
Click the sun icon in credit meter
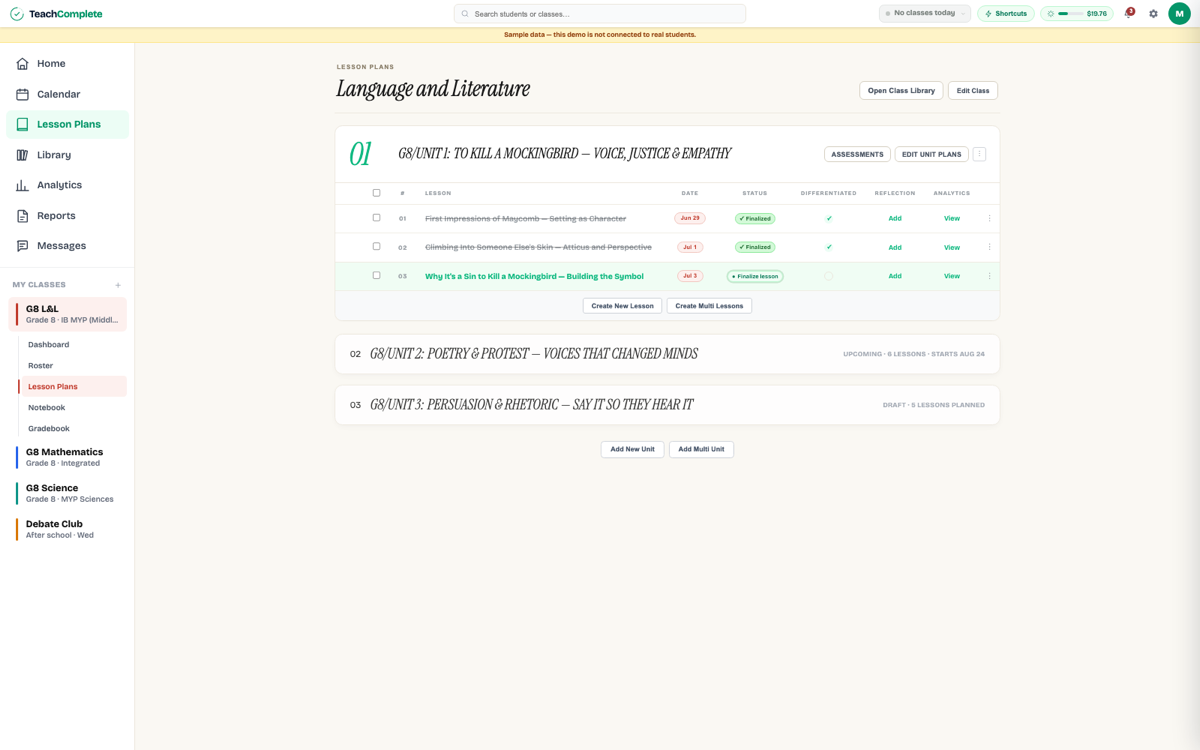[1051, 14]
